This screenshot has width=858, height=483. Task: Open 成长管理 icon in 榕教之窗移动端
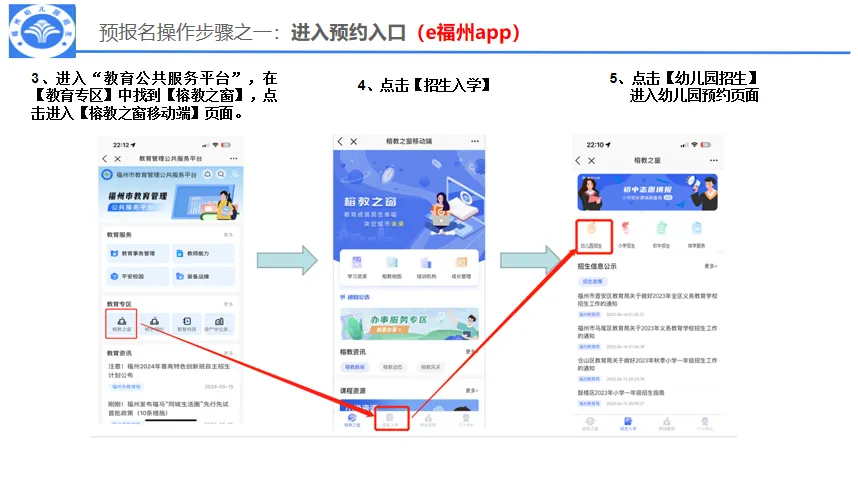click(461, 267)
